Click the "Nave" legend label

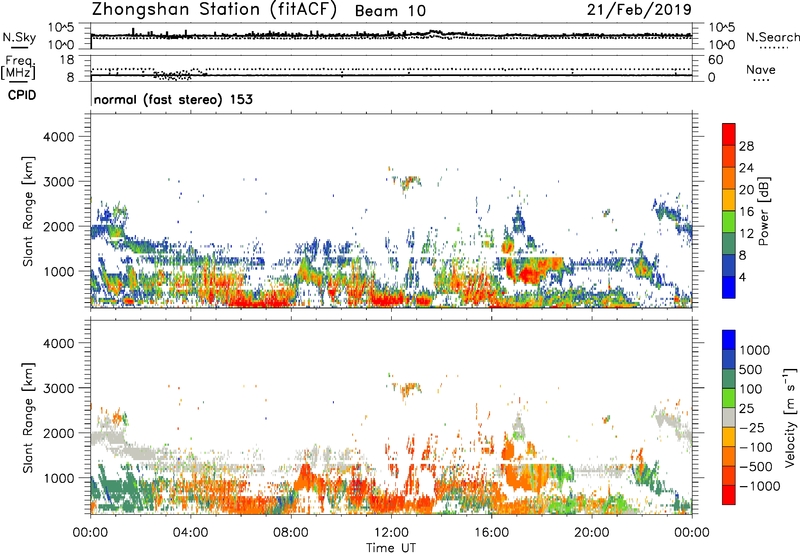(x=761, y=69)
